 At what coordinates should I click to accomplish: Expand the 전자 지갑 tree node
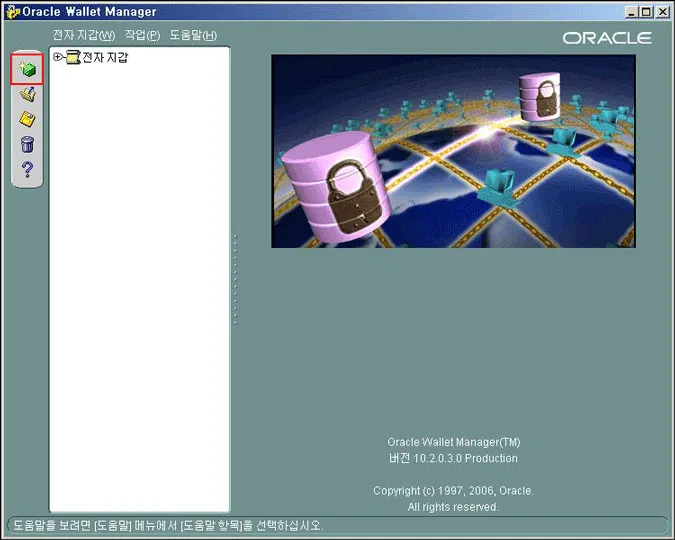(57, 56)
